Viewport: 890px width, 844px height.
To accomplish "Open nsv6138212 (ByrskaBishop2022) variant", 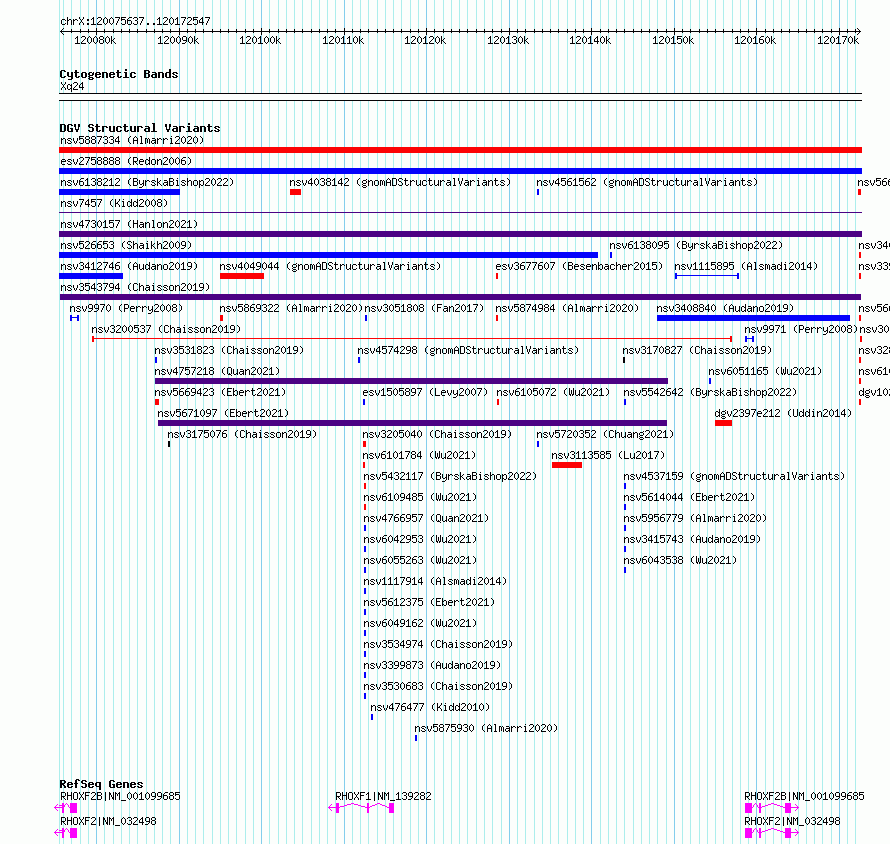I will point(147,182).
